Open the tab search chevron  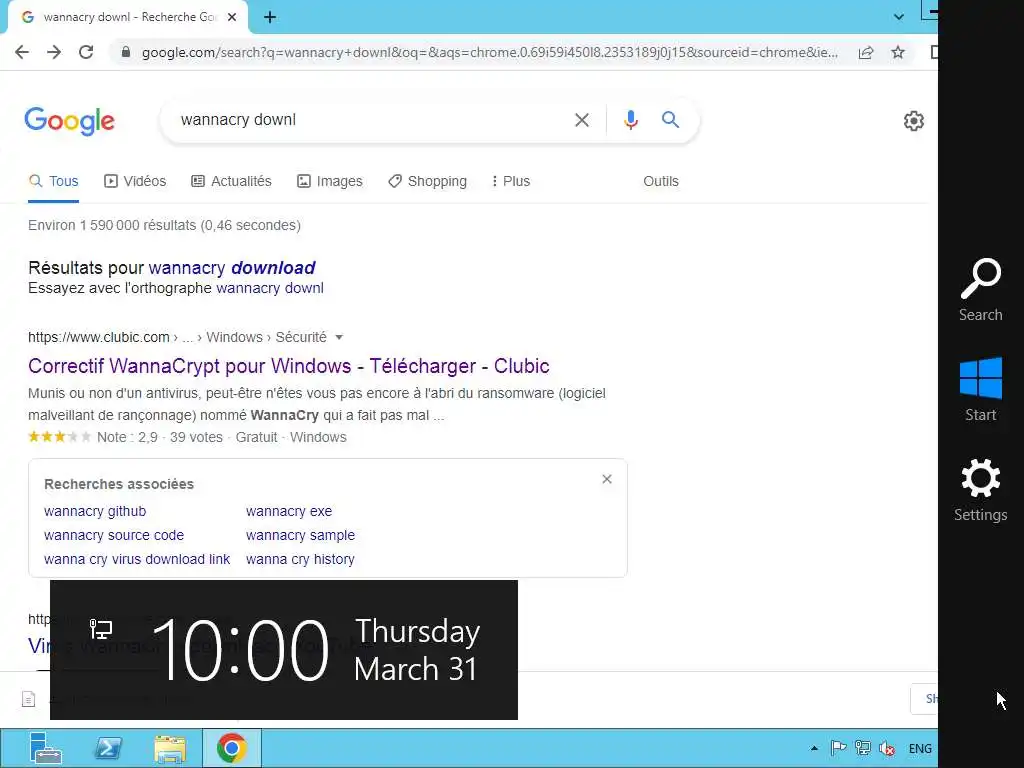[899, 17]
